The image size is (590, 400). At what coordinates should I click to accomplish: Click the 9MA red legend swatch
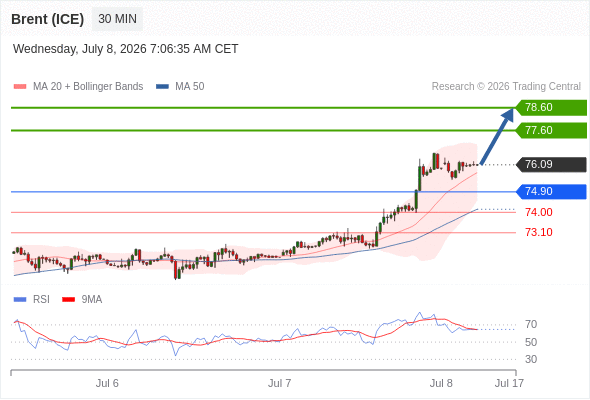click(x=68, y=300)
